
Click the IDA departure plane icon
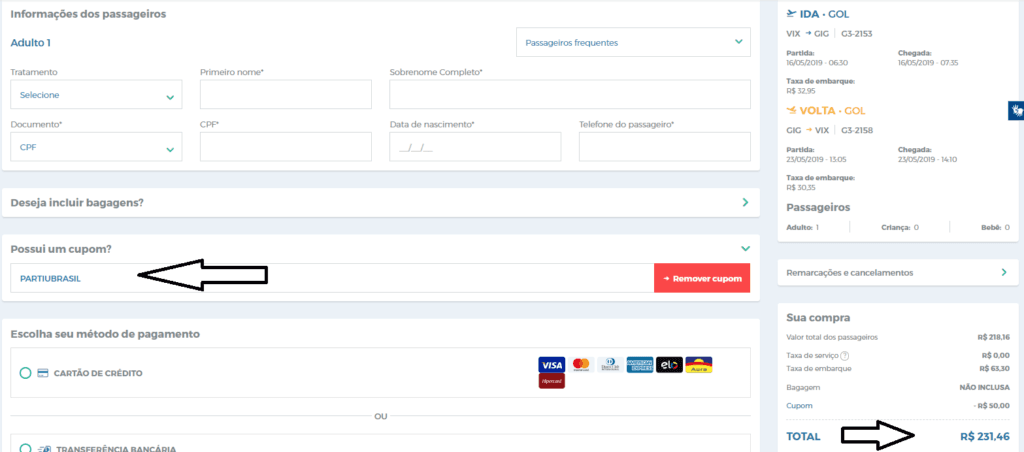tap(792, 14)
